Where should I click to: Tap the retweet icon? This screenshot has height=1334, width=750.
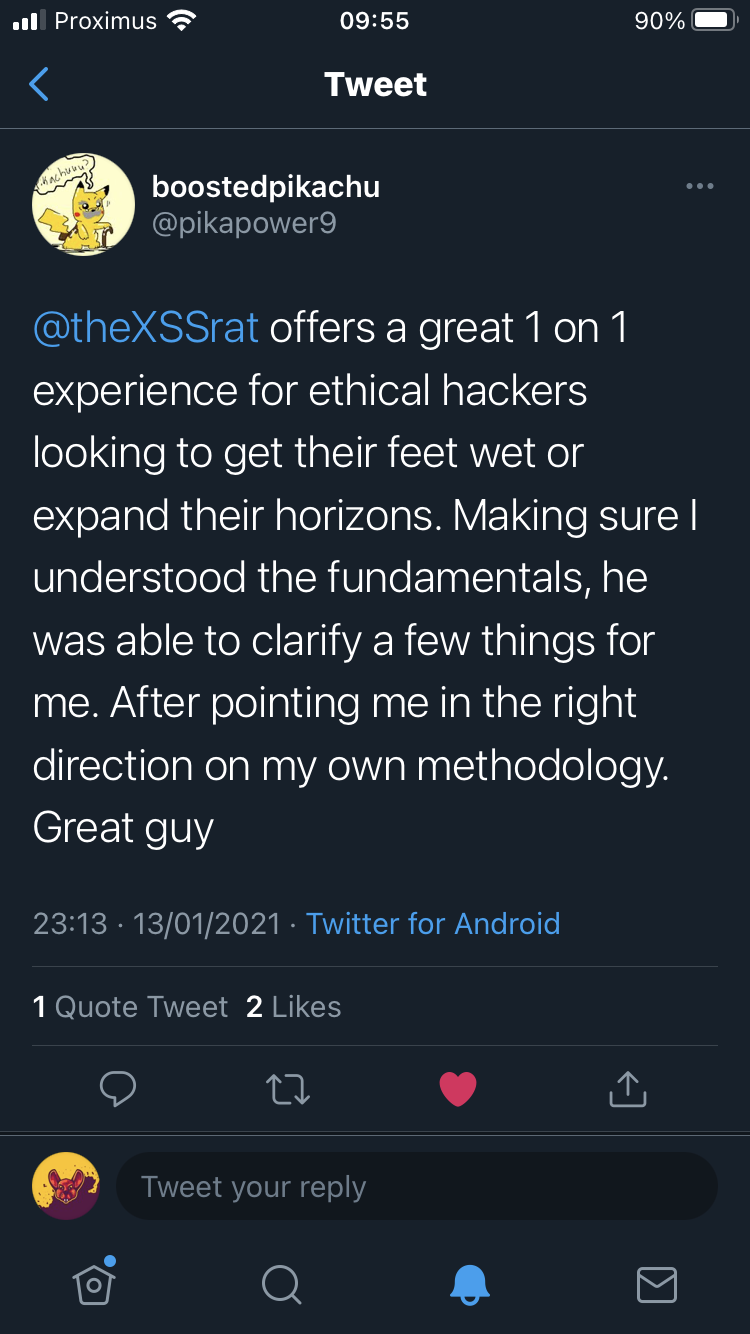pyautogui.click(x=288, y=1089)
